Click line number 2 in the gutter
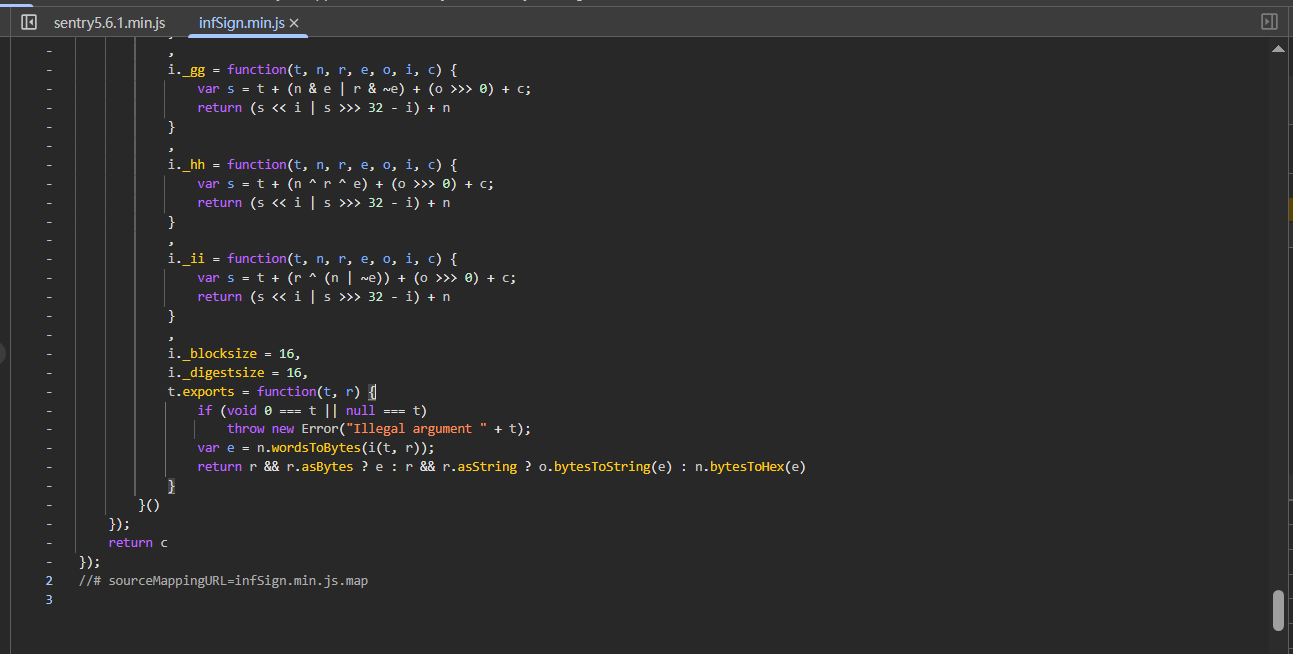 tap(49, 580)
